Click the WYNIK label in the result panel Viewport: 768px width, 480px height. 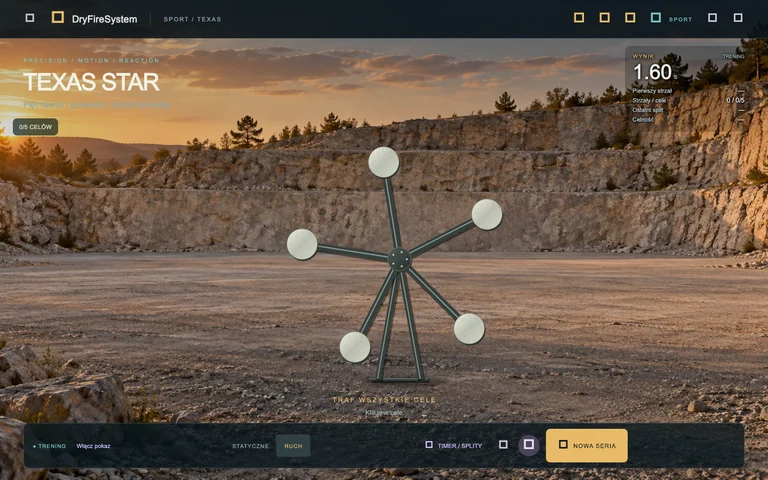[x=643, y=56]
